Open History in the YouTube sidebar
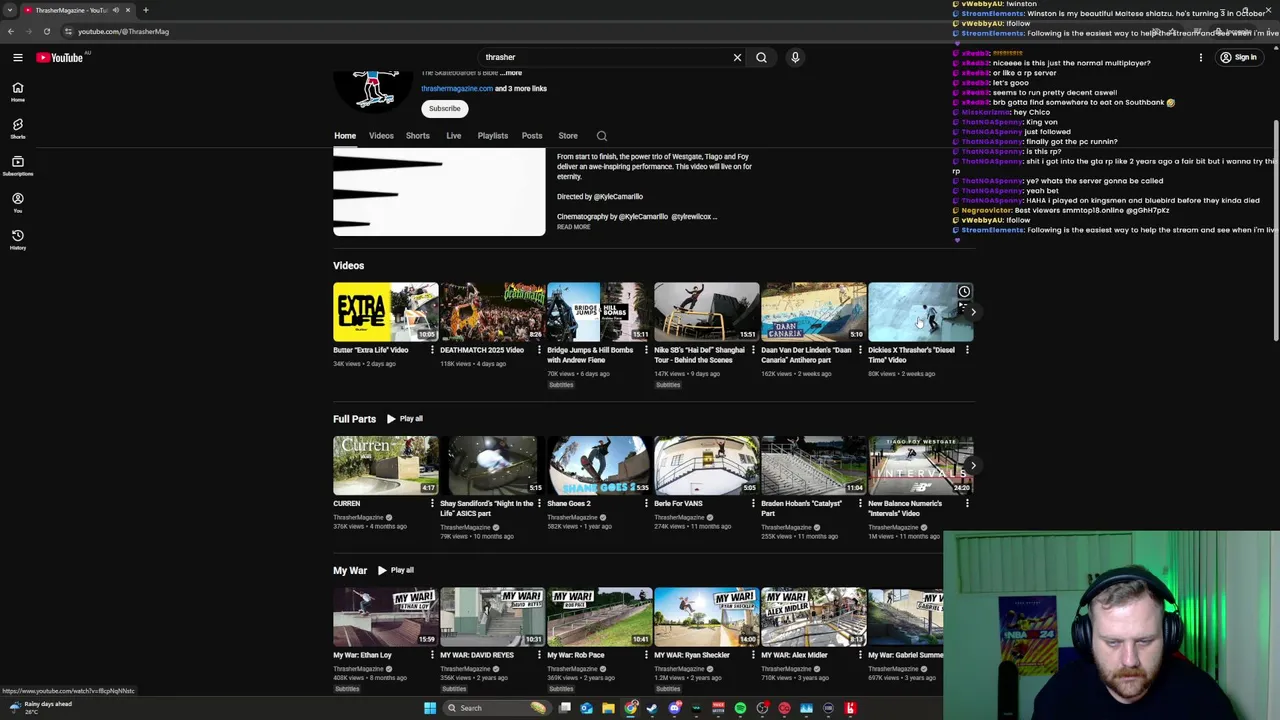This screenshot has width=1280, height=720. click(x=17, y=240)
